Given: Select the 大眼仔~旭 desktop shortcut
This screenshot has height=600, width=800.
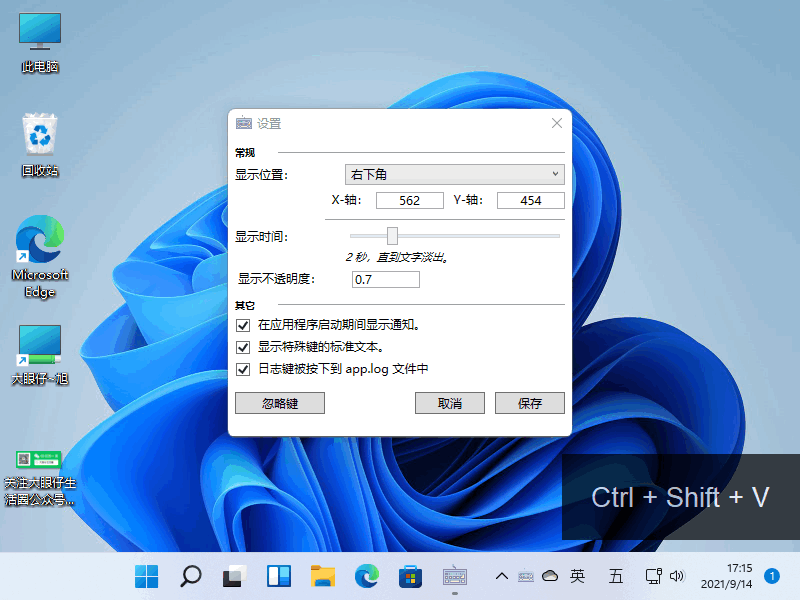Looking at the screenshot, I should pos(40,355).
